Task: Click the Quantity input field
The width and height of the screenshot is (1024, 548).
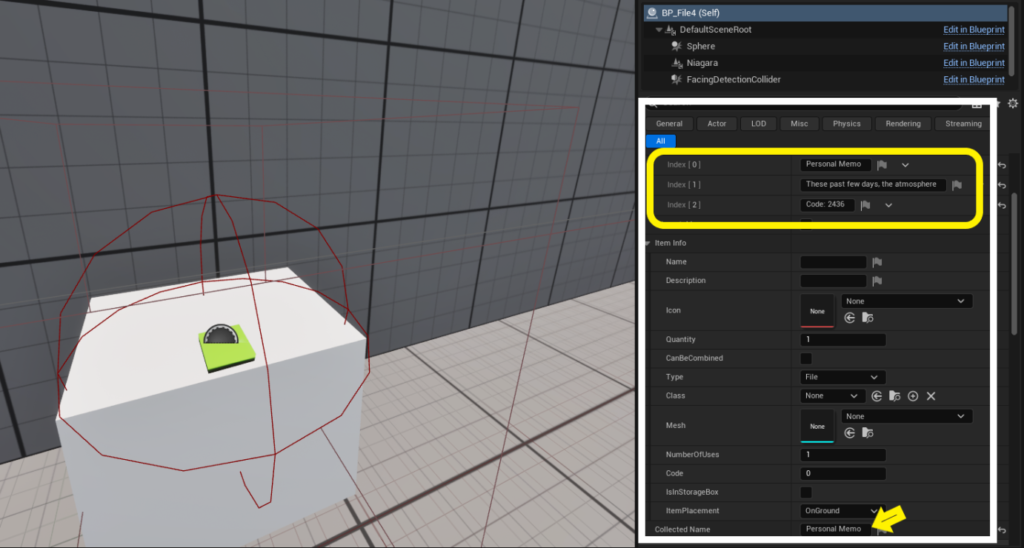Action: click(x=843, y=340)
